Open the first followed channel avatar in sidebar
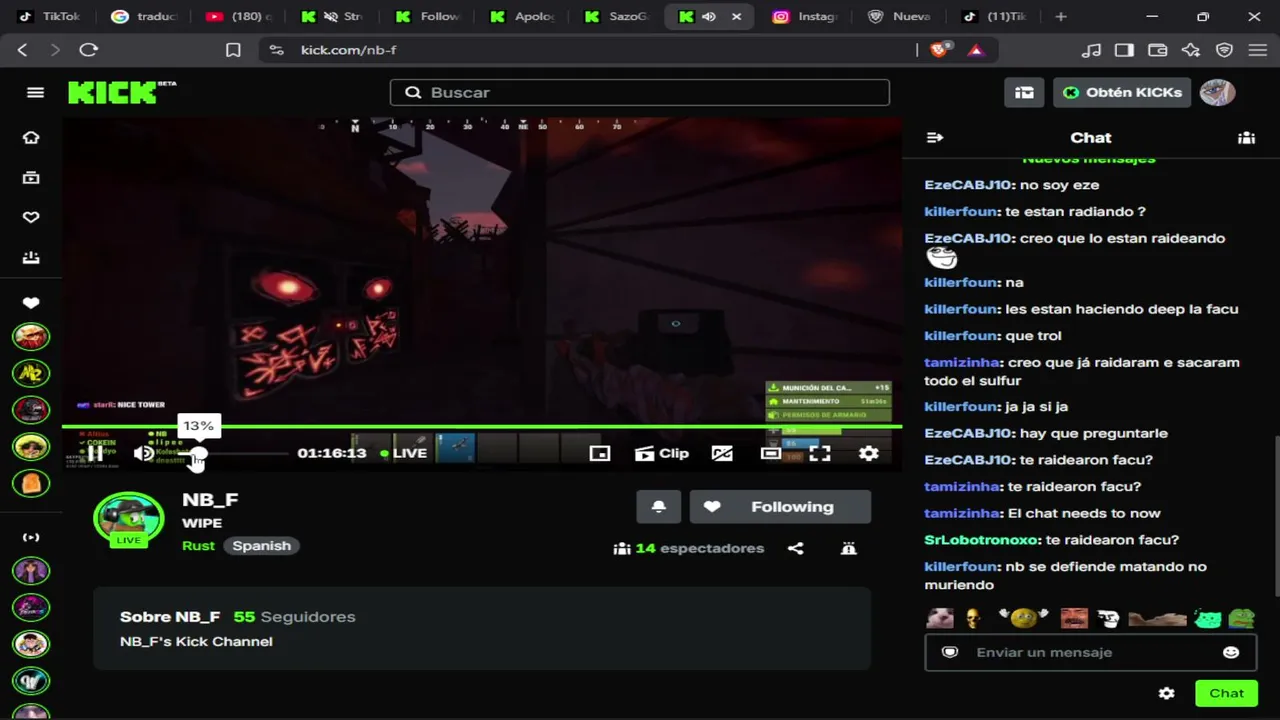 click(31, 336)
